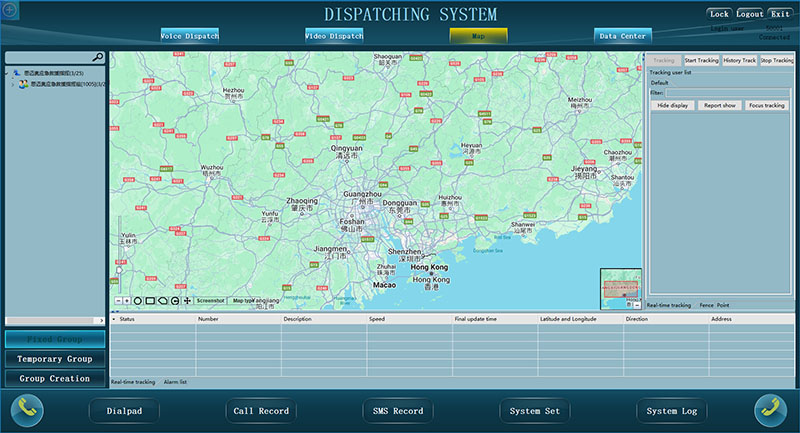Open the Alarm list tab
This screenshot has width=800, height=433.
click(175, 381)
